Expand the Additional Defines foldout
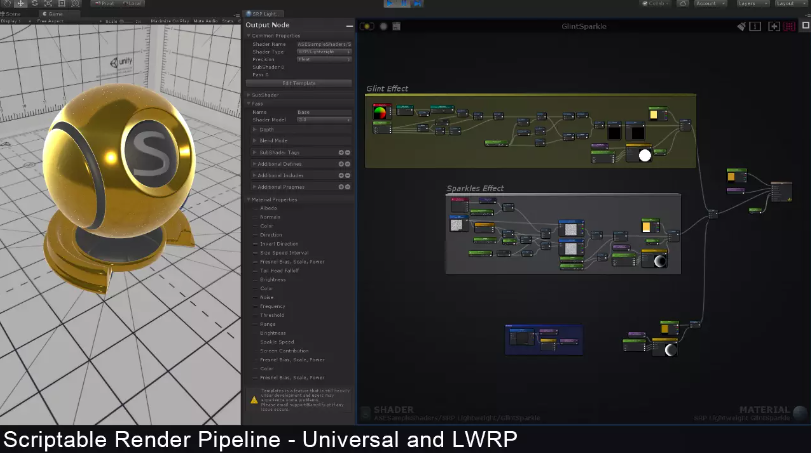The width and height of the screenshot is (811, 453). [254, 164]
